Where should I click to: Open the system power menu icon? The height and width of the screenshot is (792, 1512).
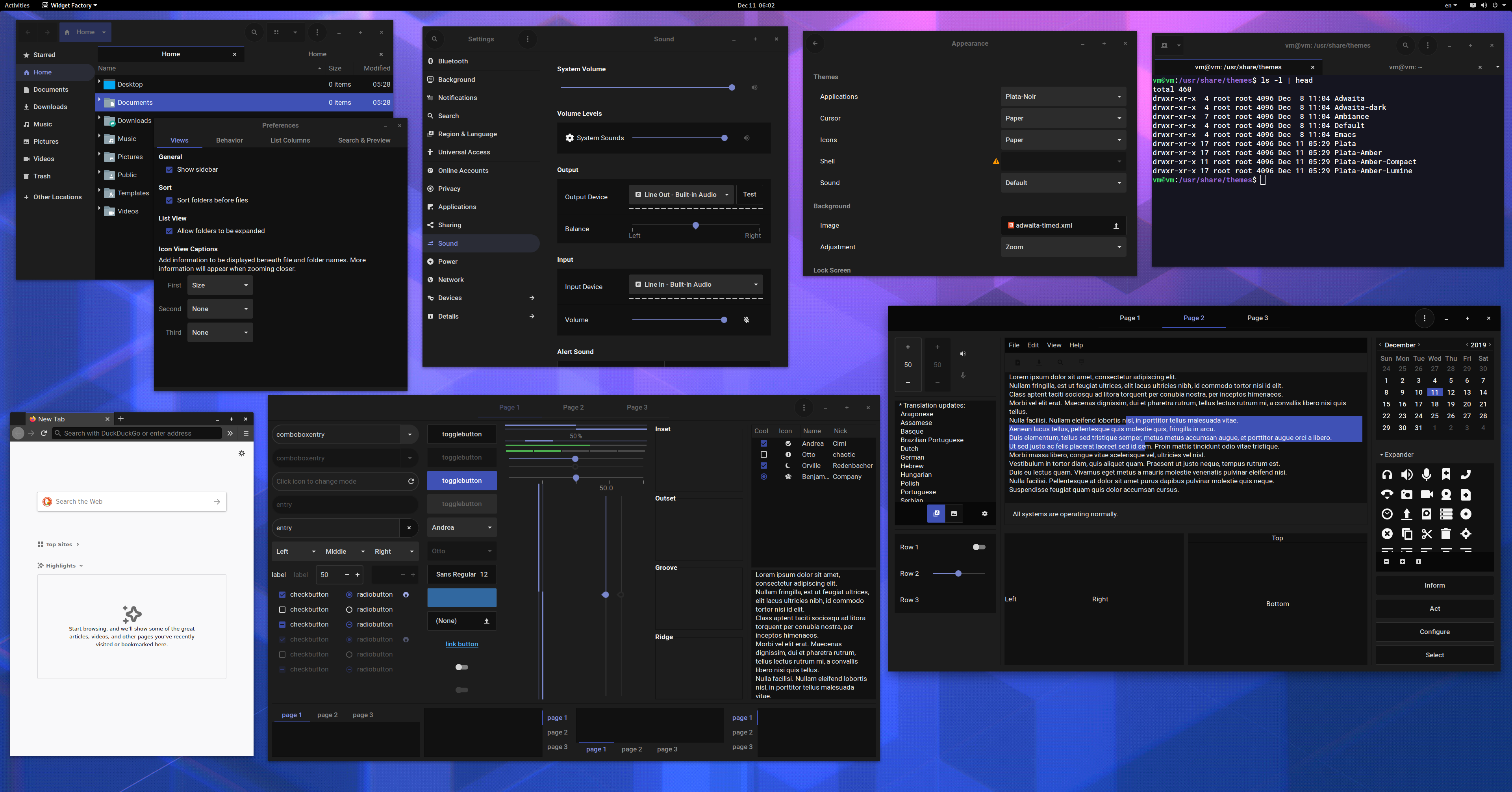click(1495, 5)
